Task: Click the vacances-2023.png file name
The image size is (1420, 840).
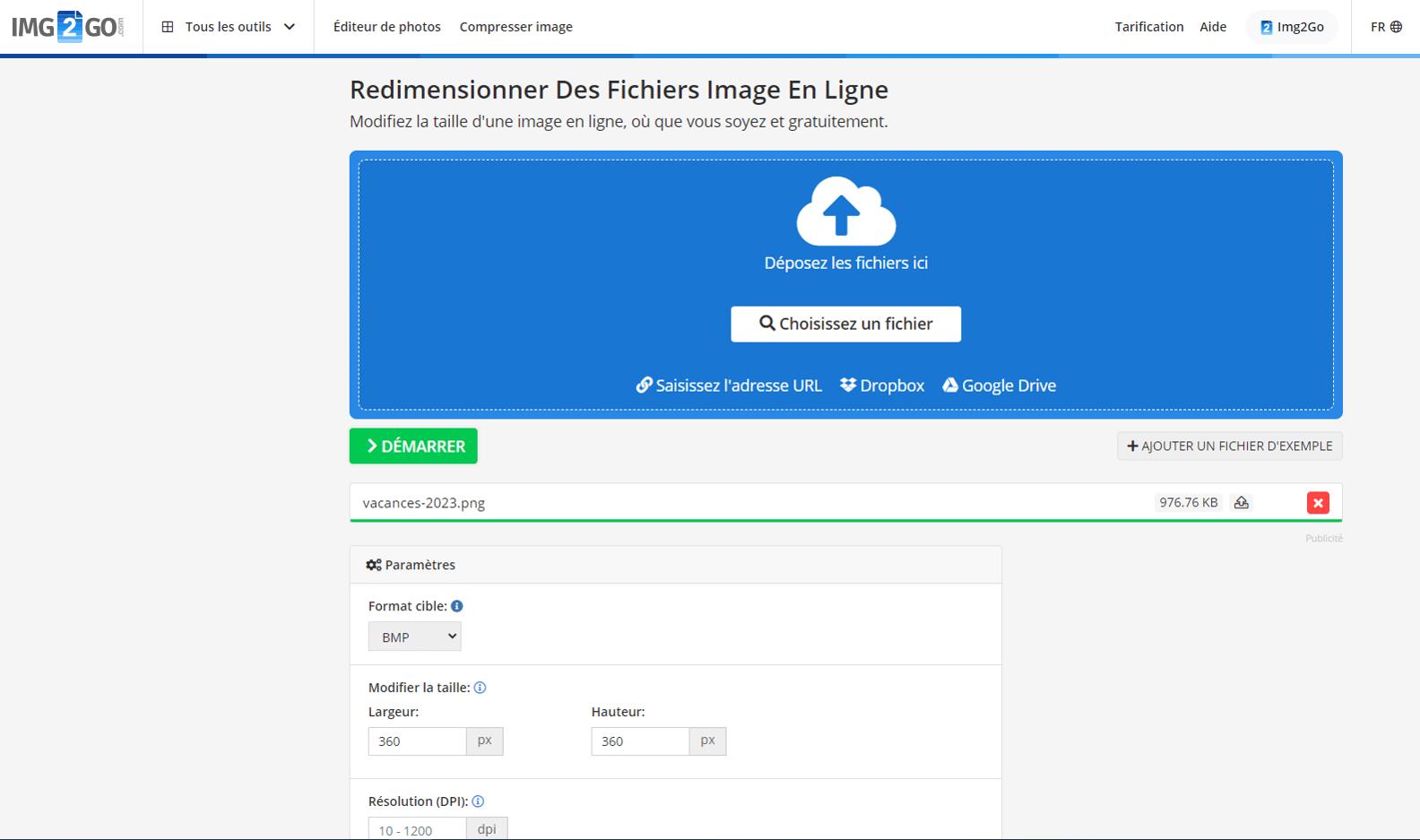Action: pos(424,503)
